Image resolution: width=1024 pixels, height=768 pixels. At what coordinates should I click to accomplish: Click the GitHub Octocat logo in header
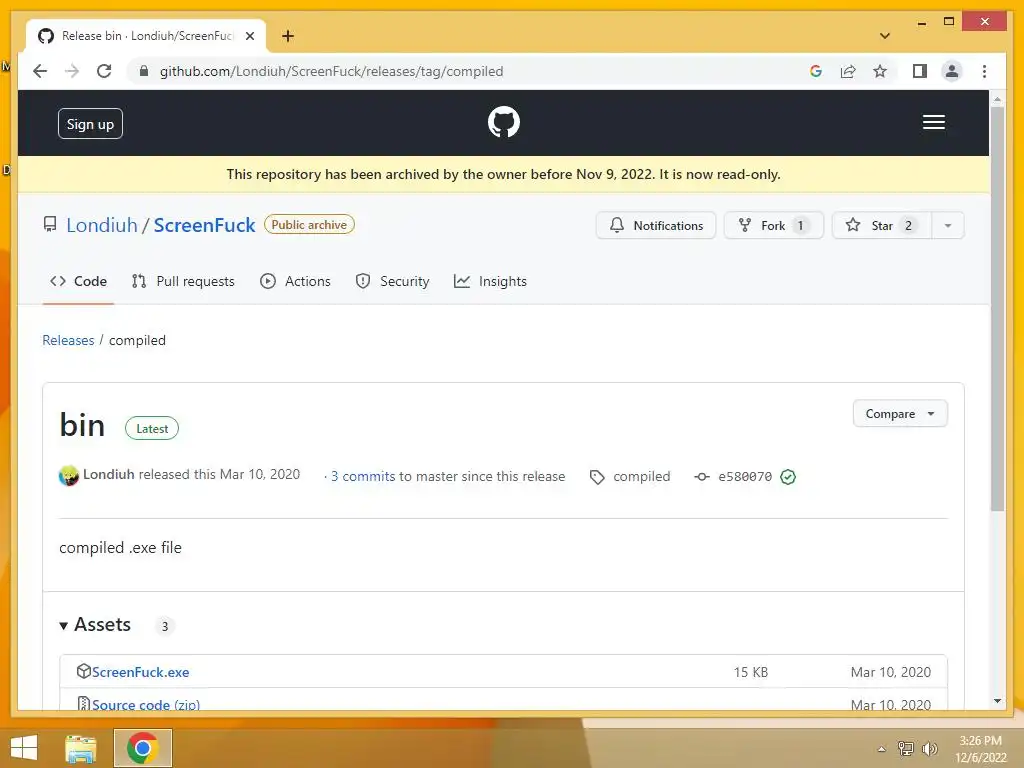coord(504,122)
